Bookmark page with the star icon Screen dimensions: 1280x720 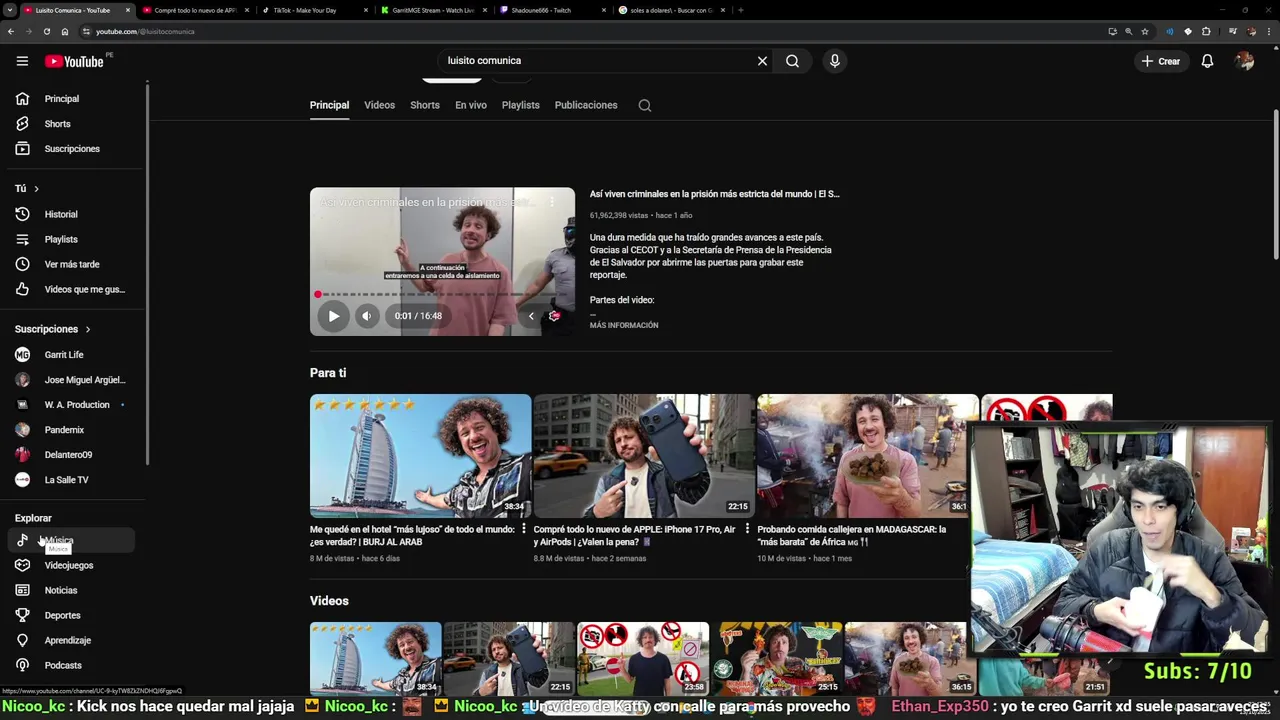tap(1145, 31)
